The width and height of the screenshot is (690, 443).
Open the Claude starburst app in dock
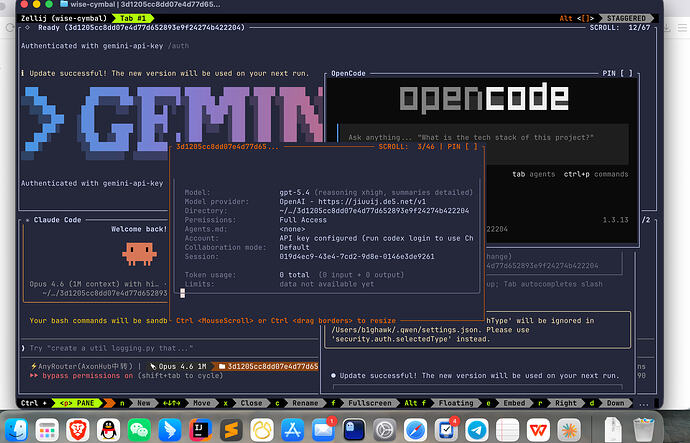pyautogui.click(x=569, y=429)
